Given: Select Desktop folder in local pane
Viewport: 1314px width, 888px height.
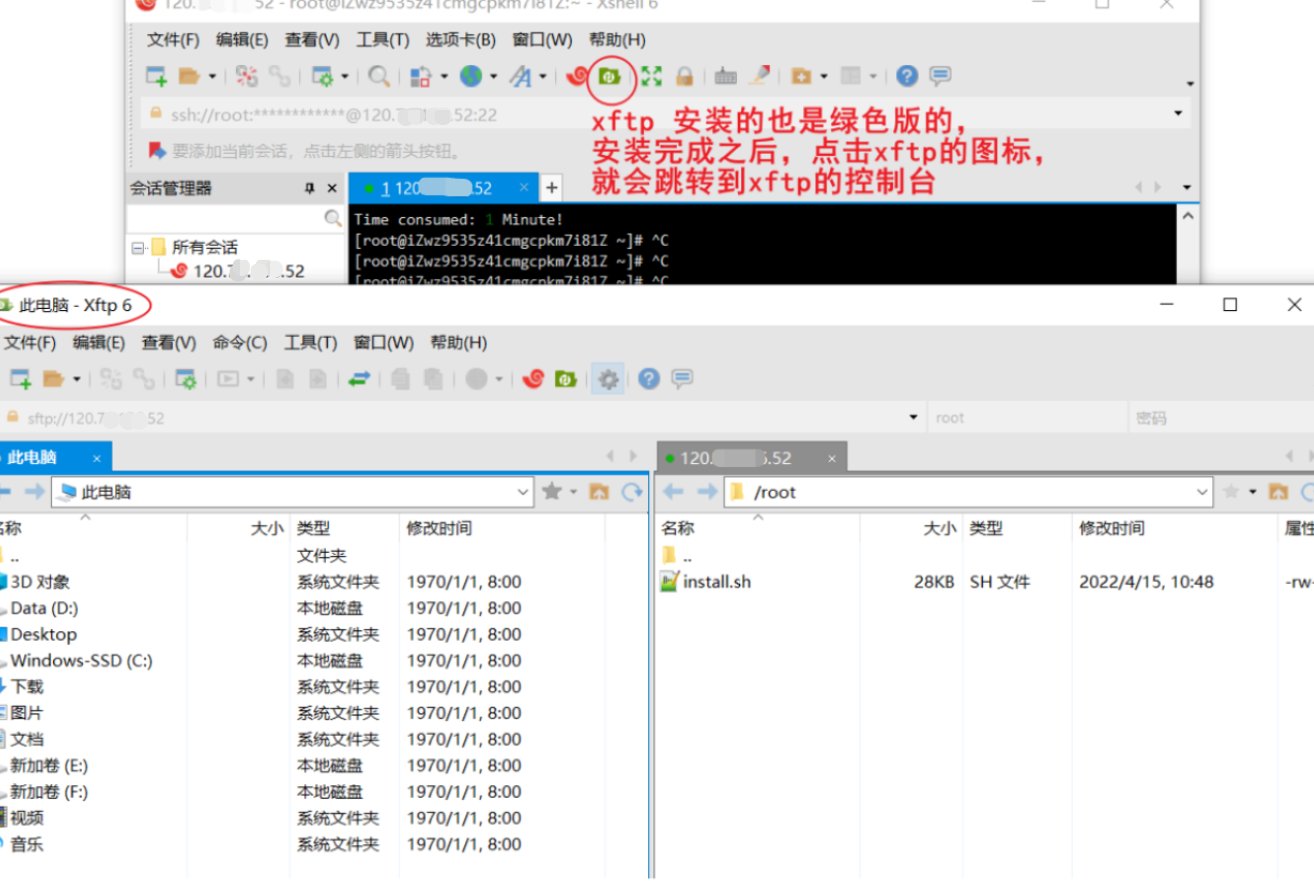Looking at the screenshot, I should tap(43, 635).
